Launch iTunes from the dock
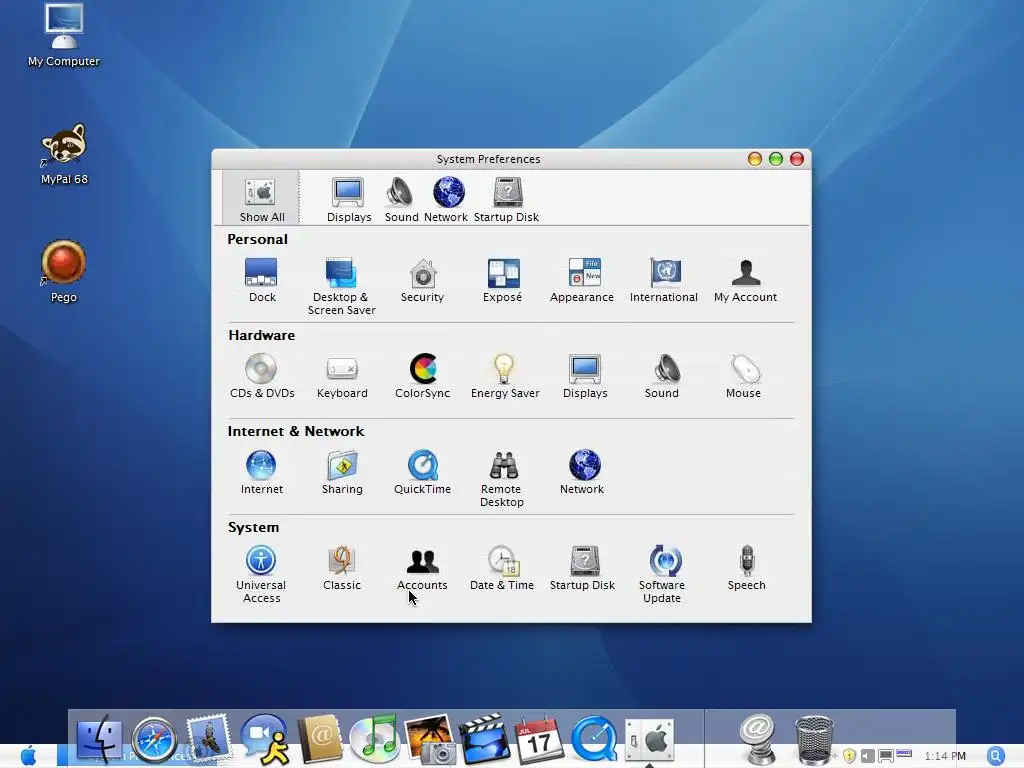 [x=374, y=739]
